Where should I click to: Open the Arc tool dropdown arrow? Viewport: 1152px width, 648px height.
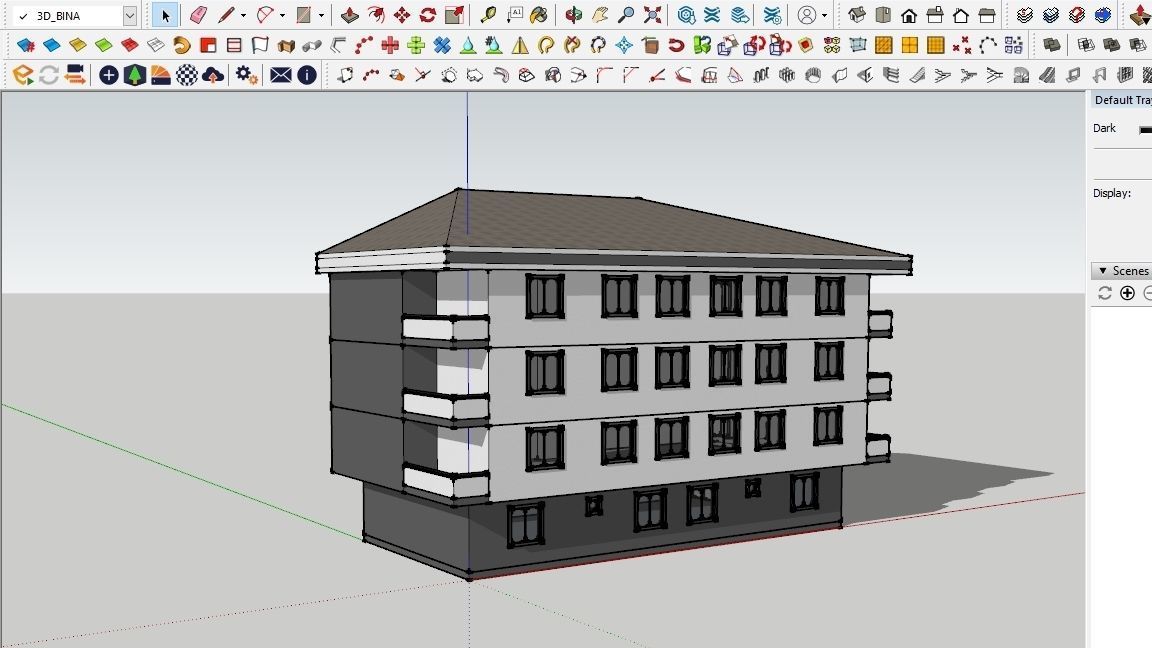(282, 15)
